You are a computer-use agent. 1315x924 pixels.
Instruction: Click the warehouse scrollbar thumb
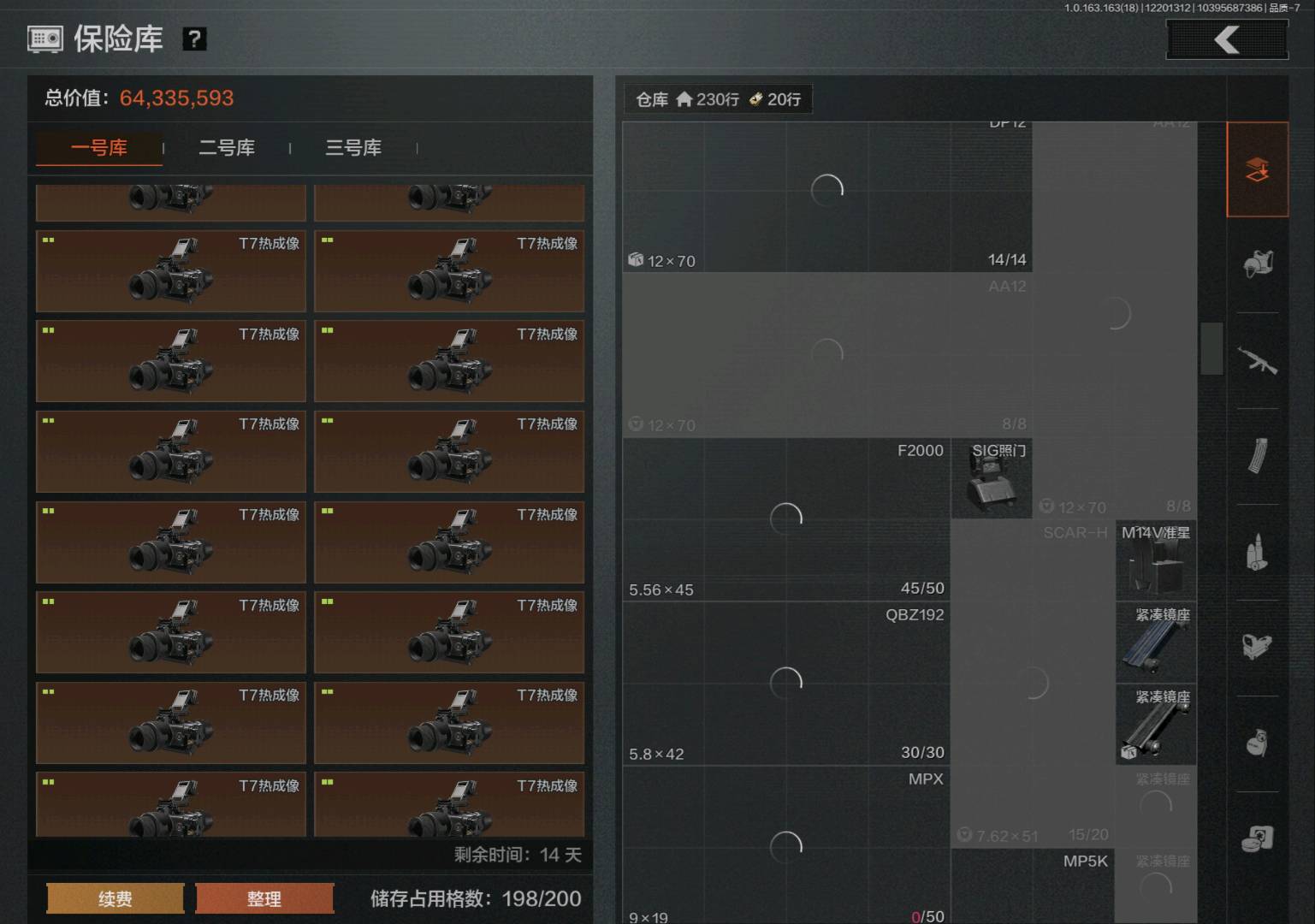tap(1211, 348)
